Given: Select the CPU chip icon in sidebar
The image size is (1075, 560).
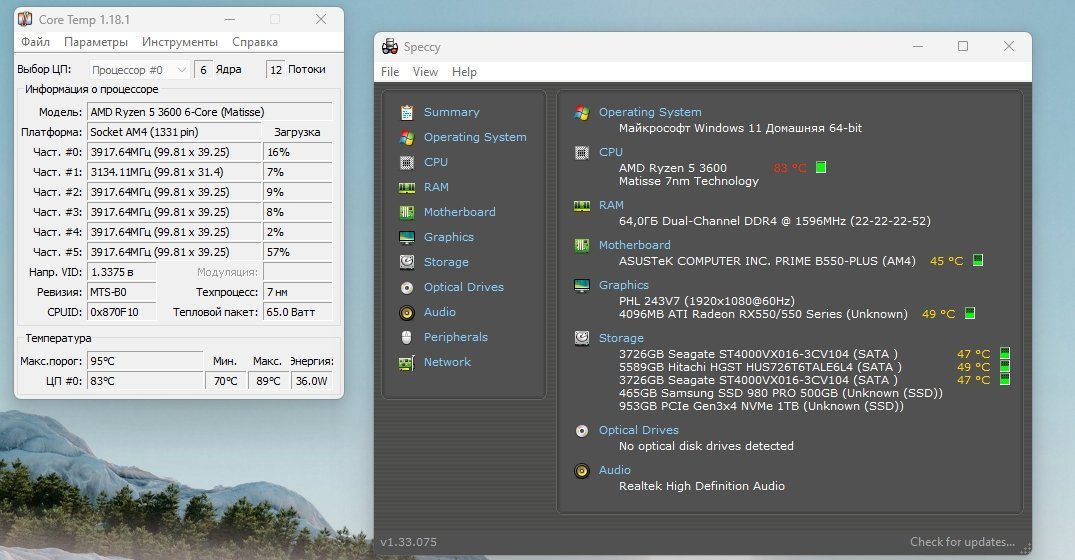Looking at the screenshot, I should (x=407, y=162).
